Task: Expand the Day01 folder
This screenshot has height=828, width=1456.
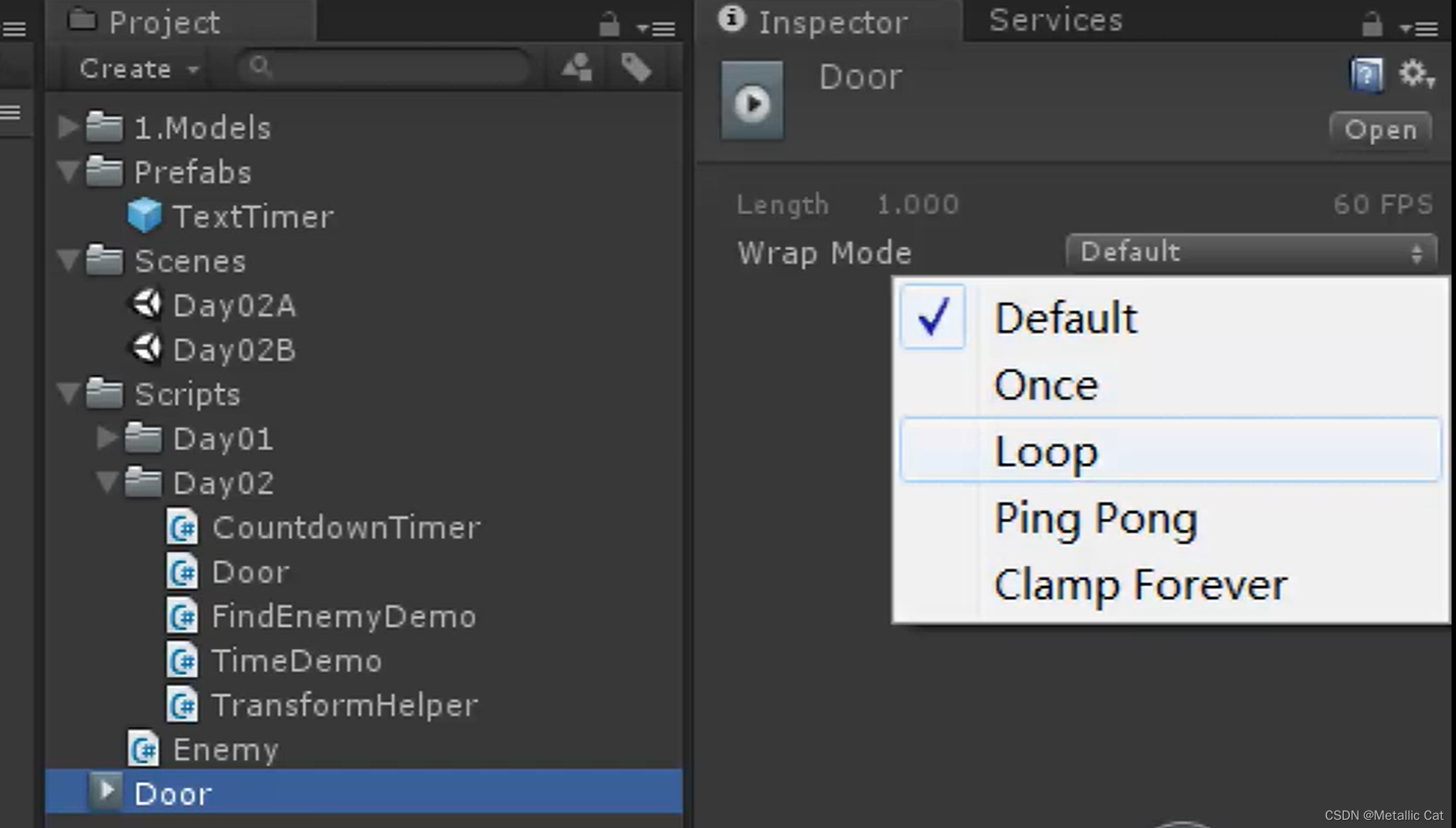Action: point(105,439)
